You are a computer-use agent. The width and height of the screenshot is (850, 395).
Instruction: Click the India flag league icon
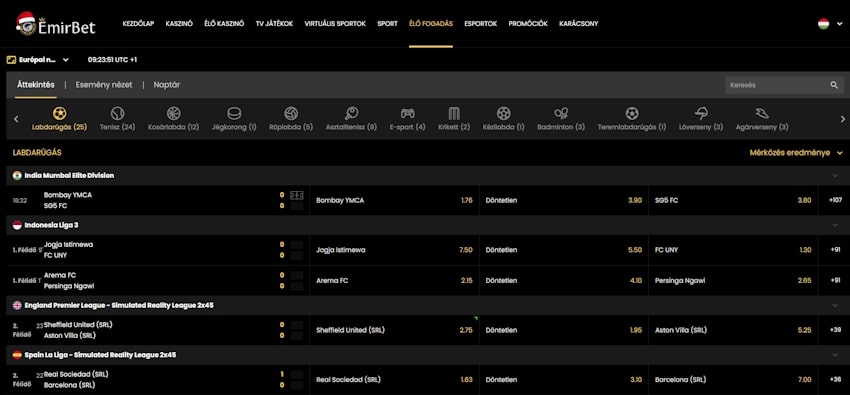tap(17, 176)
